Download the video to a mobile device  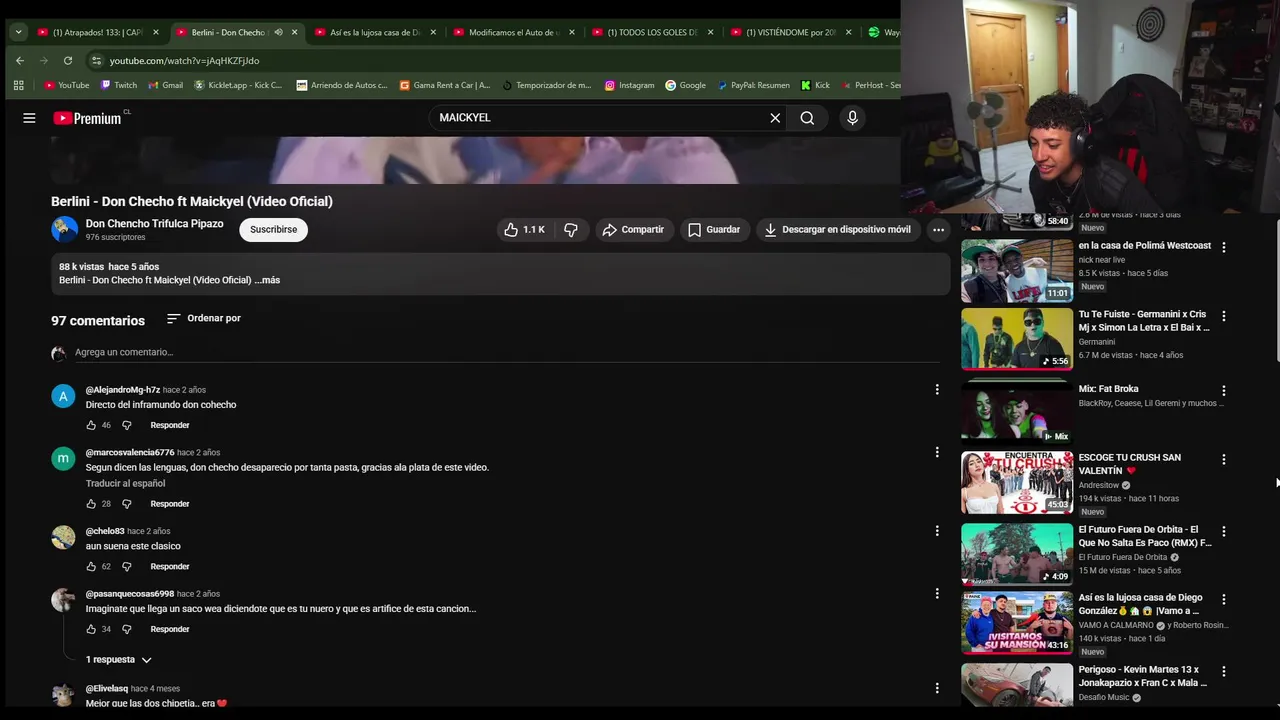tap(837, 230)
